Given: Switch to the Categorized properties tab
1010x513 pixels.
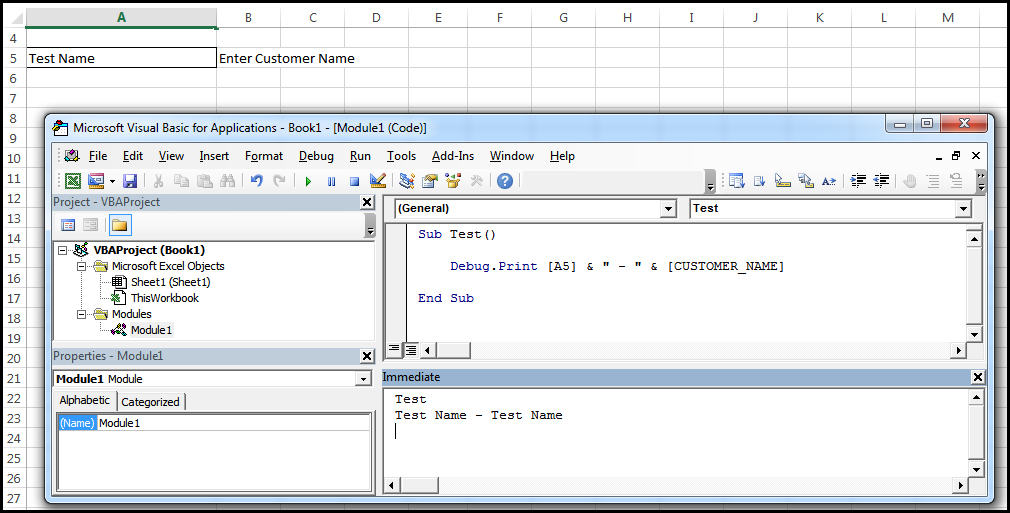Looking at the screenshot, I should [150, 402].
